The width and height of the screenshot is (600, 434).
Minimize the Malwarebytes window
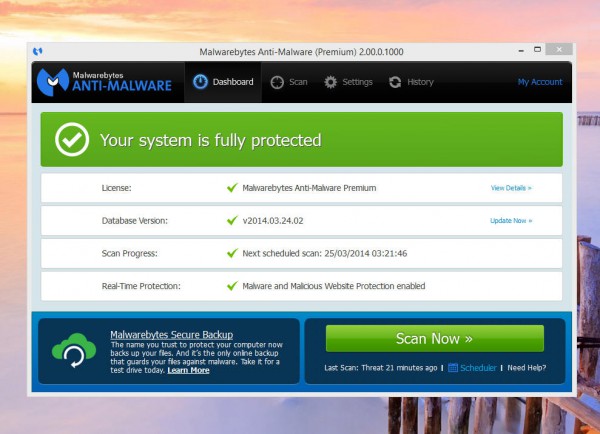click(x=521, y=51)
